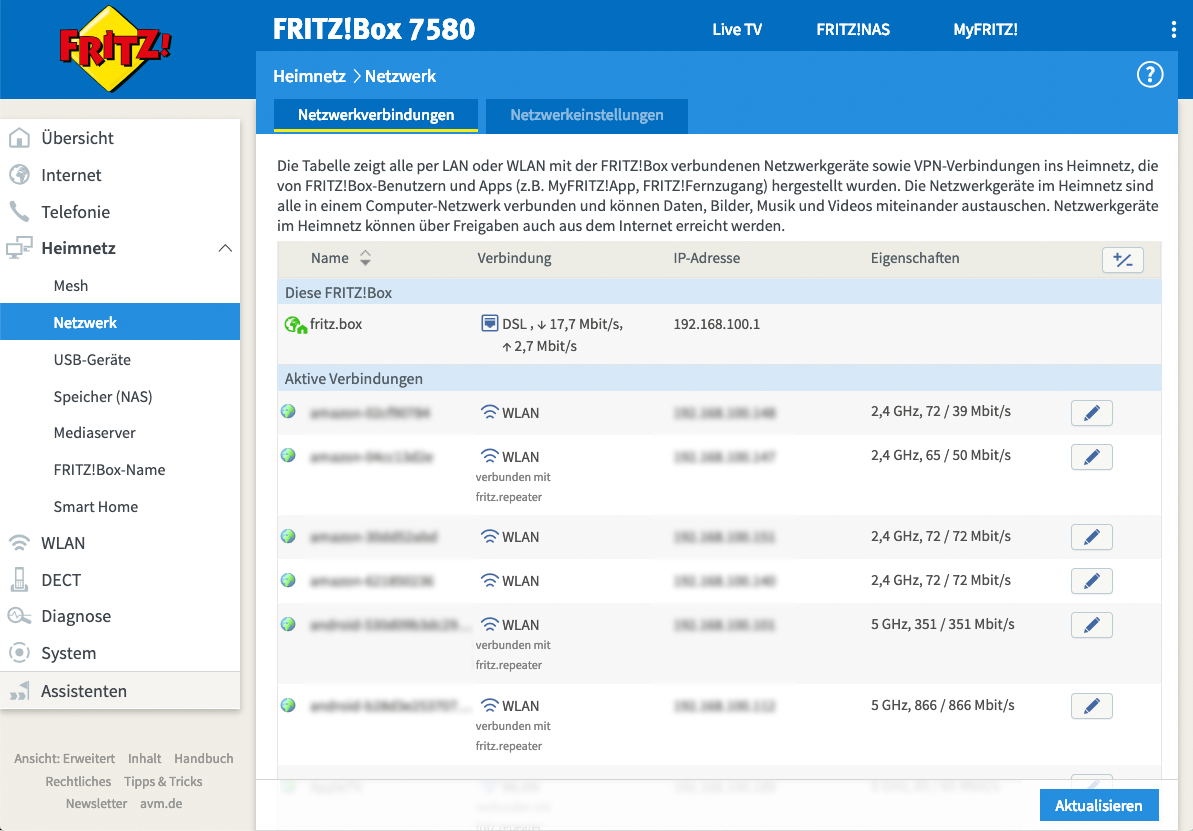Click the Verbindung column header
Viewport: 1193px width, 831px height.
click(514, 258)
